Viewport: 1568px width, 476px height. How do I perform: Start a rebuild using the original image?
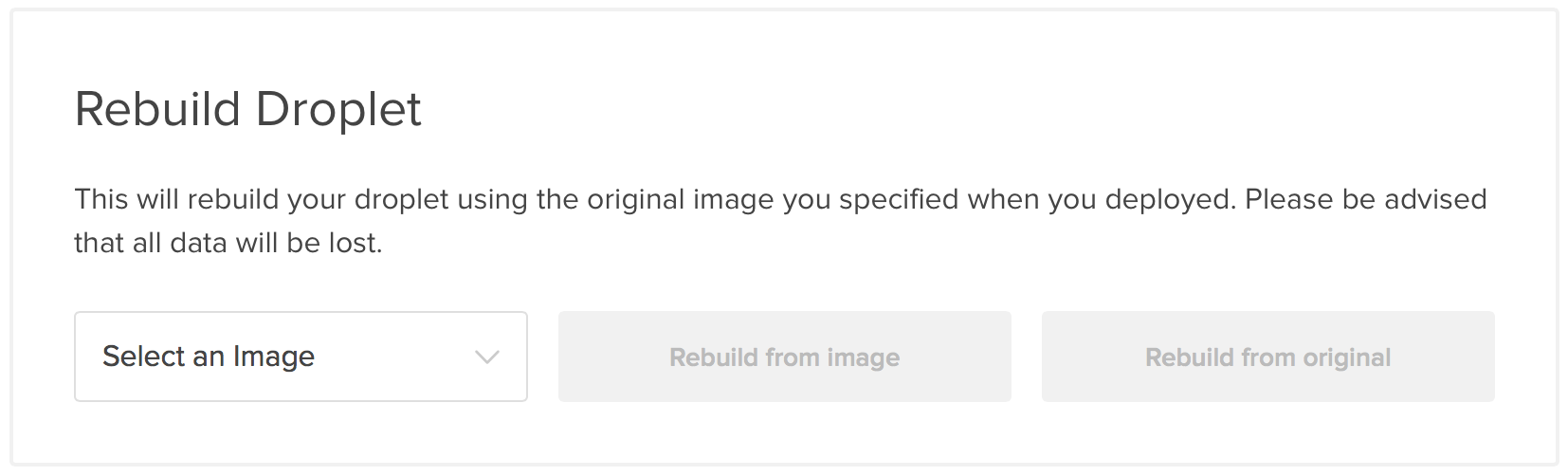coord(1267,357)
